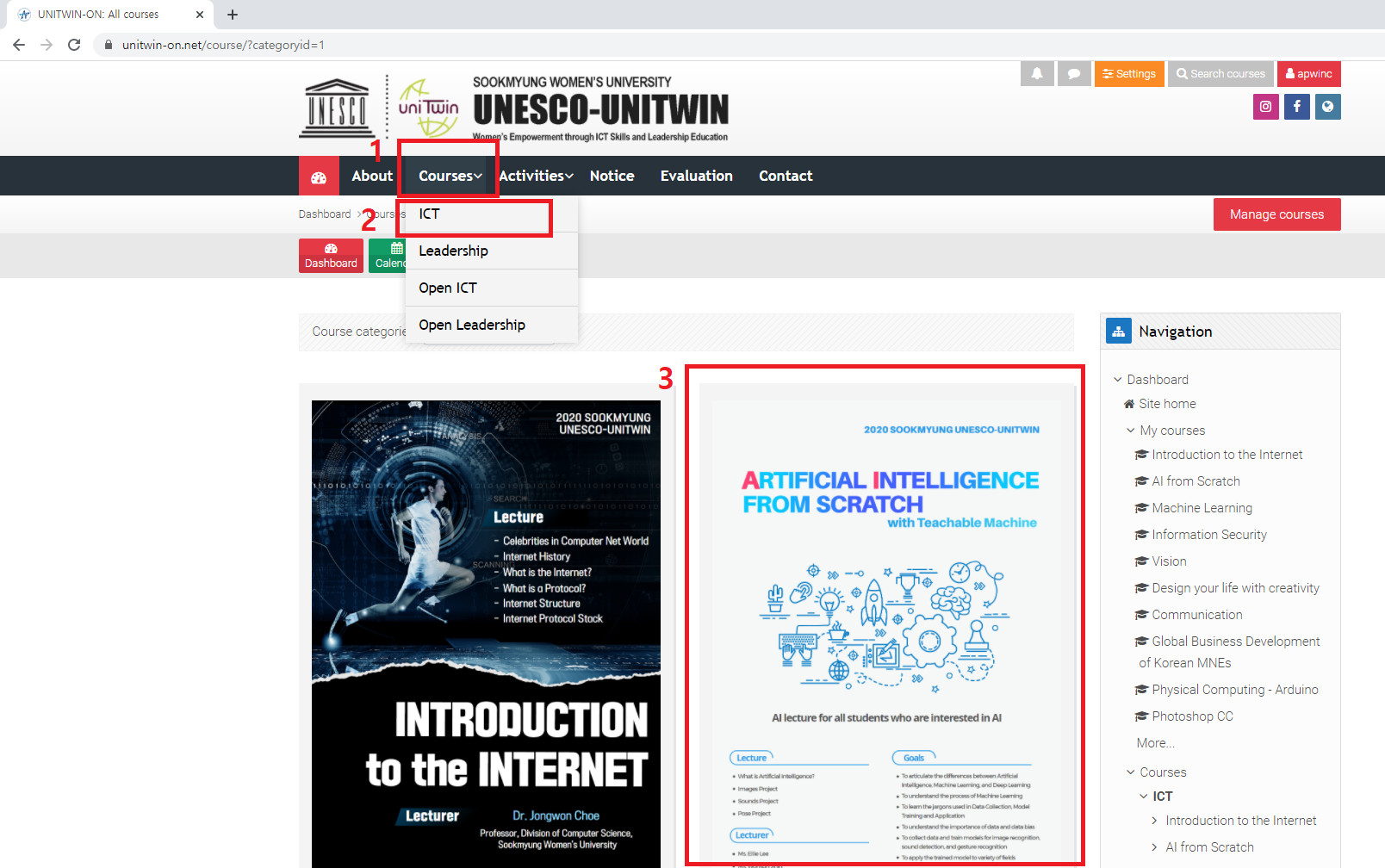Viewport: 1385px width, 868px height.
Task: Open the Evaluation menu item
Action: click(696, 176)
